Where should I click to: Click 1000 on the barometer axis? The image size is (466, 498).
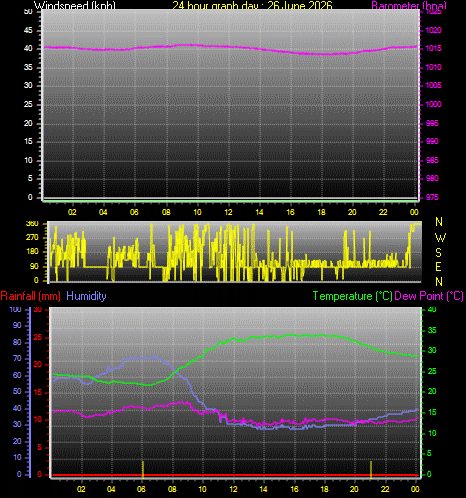(433, 104)
